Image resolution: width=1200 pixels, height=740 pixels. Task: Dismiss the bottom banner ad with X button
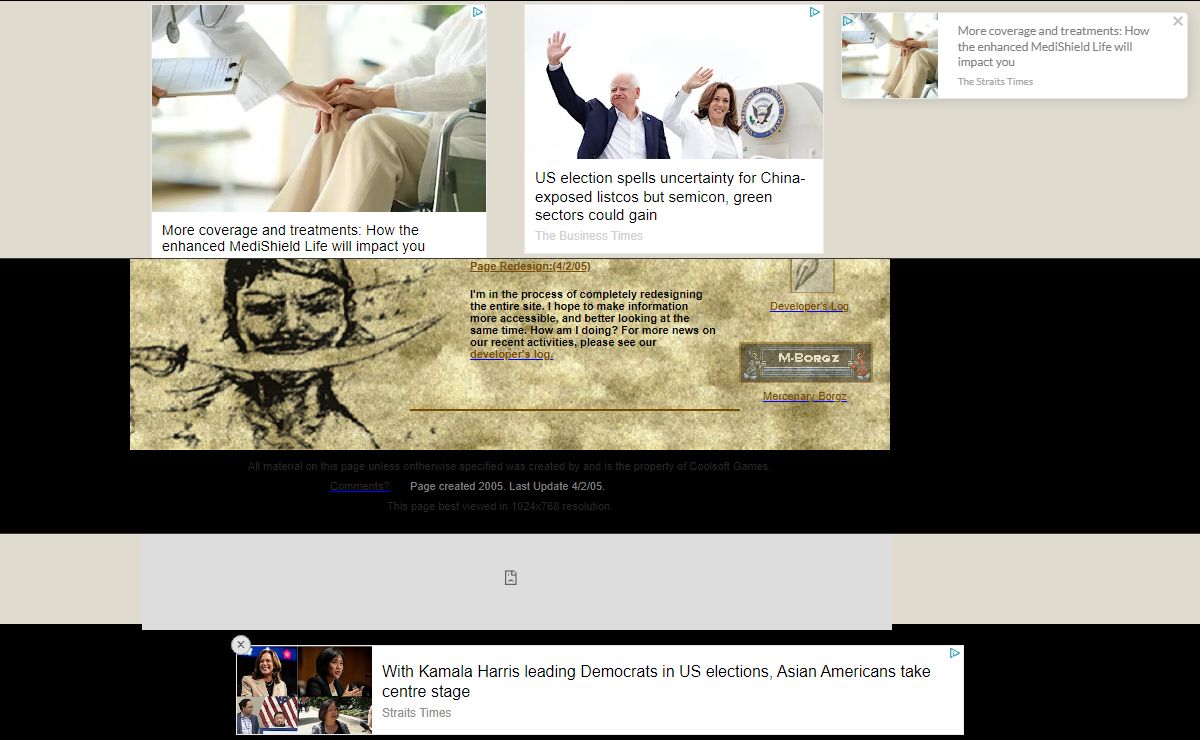pos(241,645)
